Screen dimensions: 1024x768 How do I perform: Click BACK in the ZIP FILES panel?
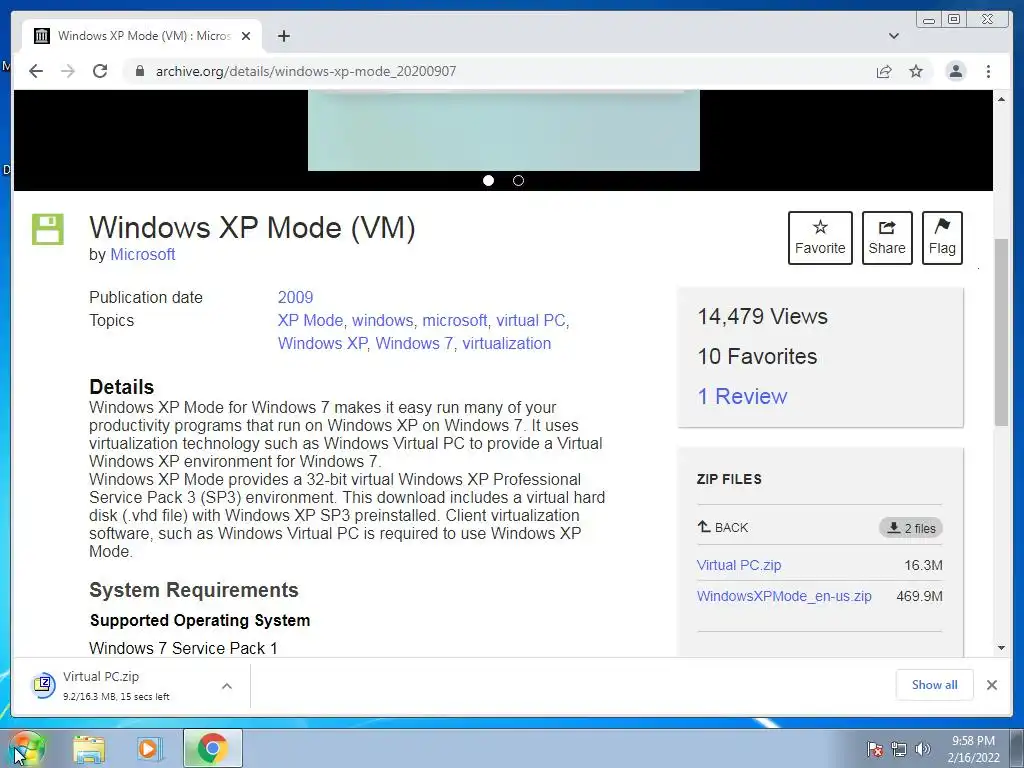(x=722, y=527)
